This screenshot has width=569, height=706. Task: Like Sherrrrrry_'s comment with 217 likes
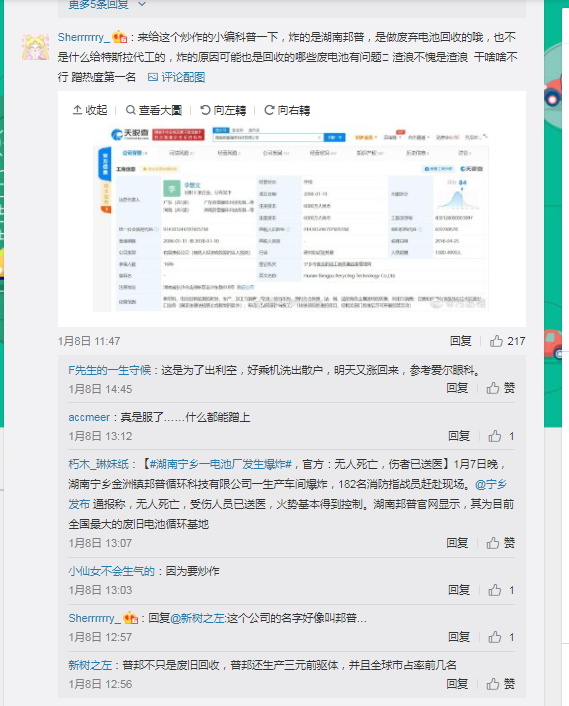point(507,341)
